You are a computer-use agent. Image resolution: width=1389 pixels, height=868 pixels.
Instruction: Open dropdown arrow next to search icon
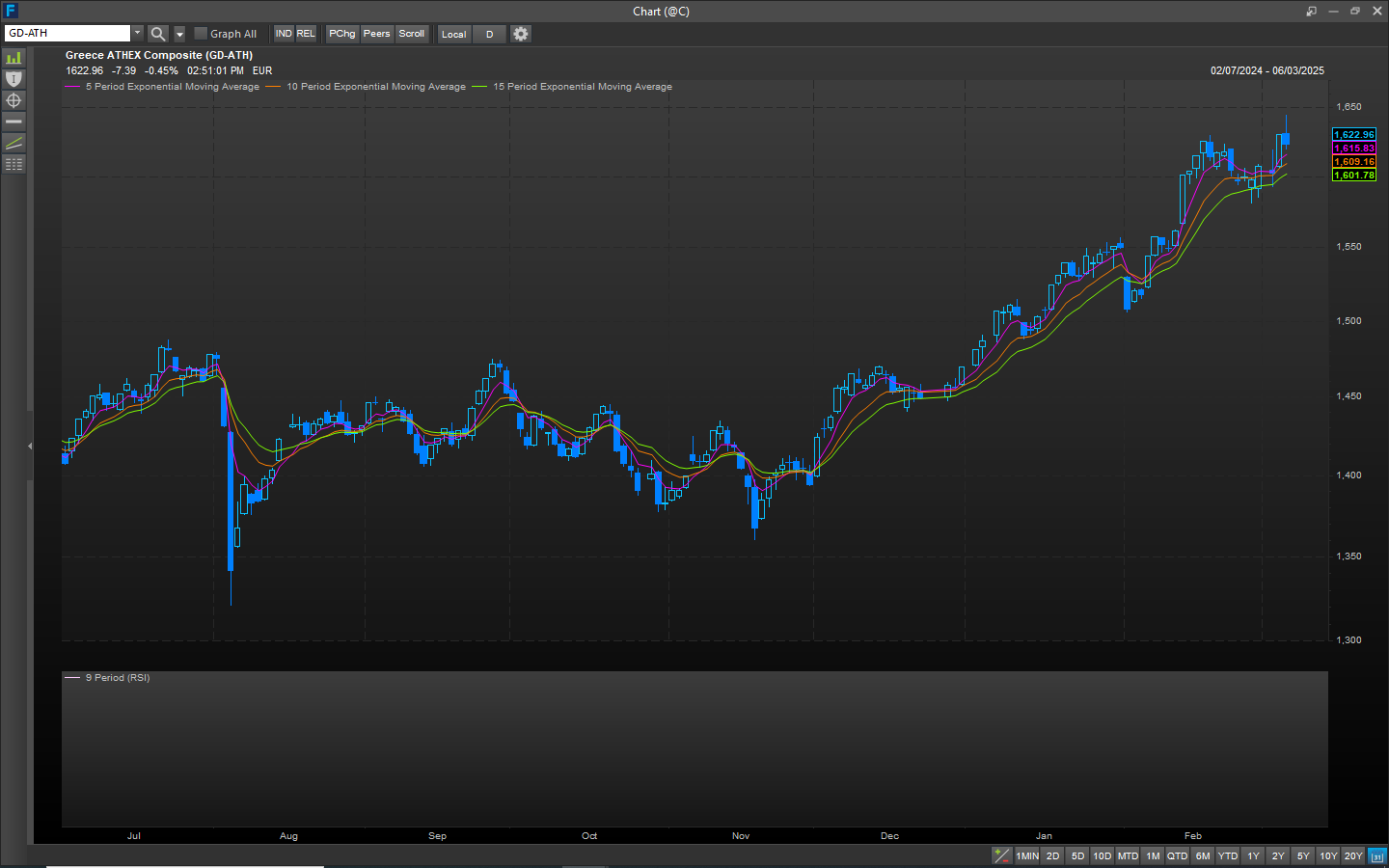tap(179, 34)
